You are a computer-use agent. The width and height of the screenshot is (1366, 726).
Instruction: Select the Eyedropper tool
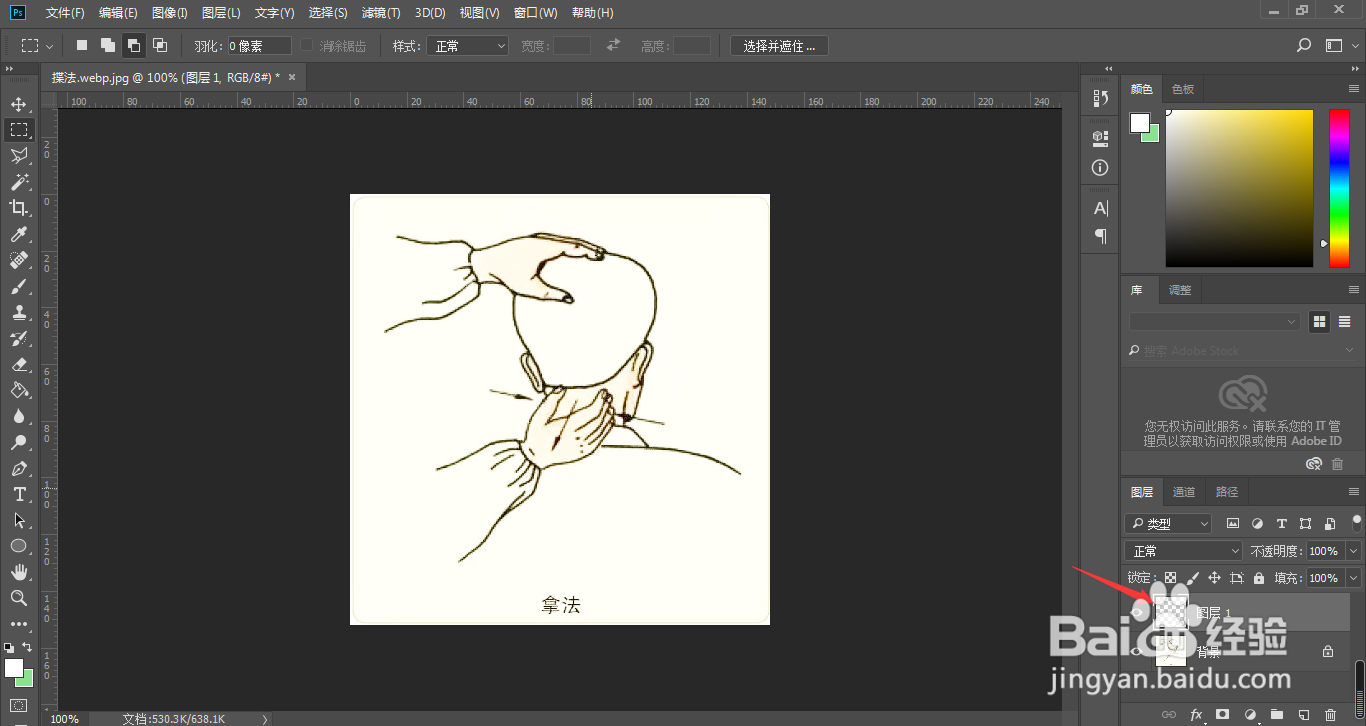pyautogui.click(x=19, y=234)
